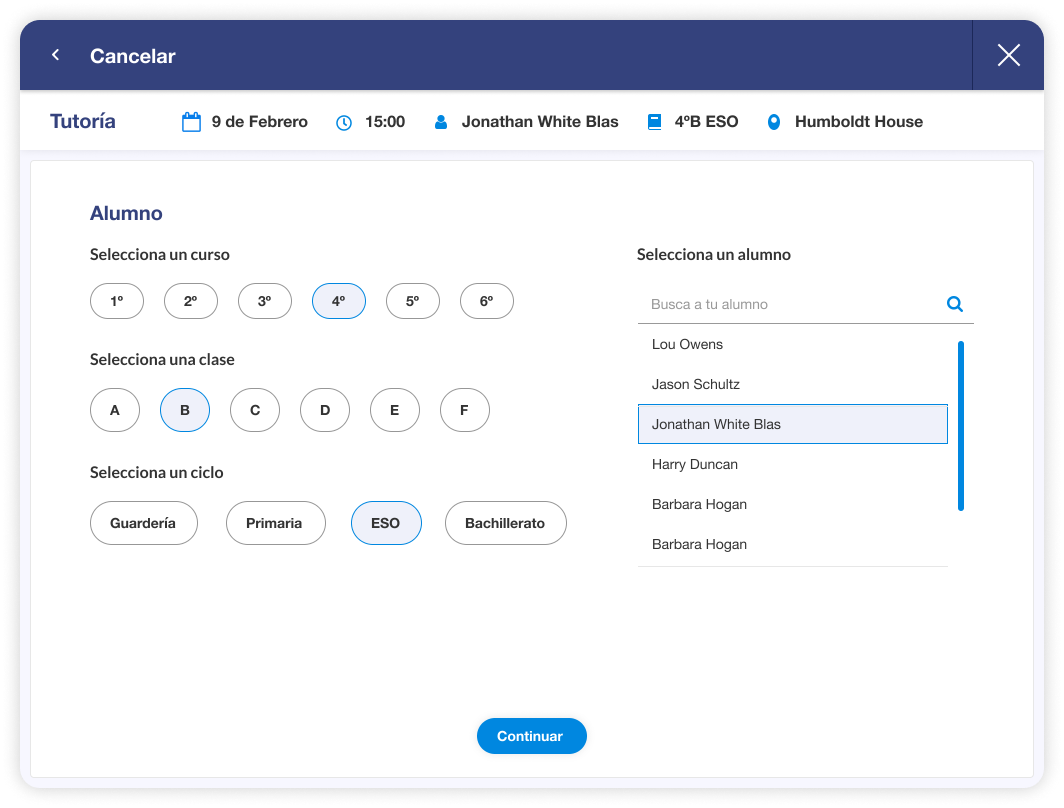
Task: Click the Continuar button
Action: 531,736
